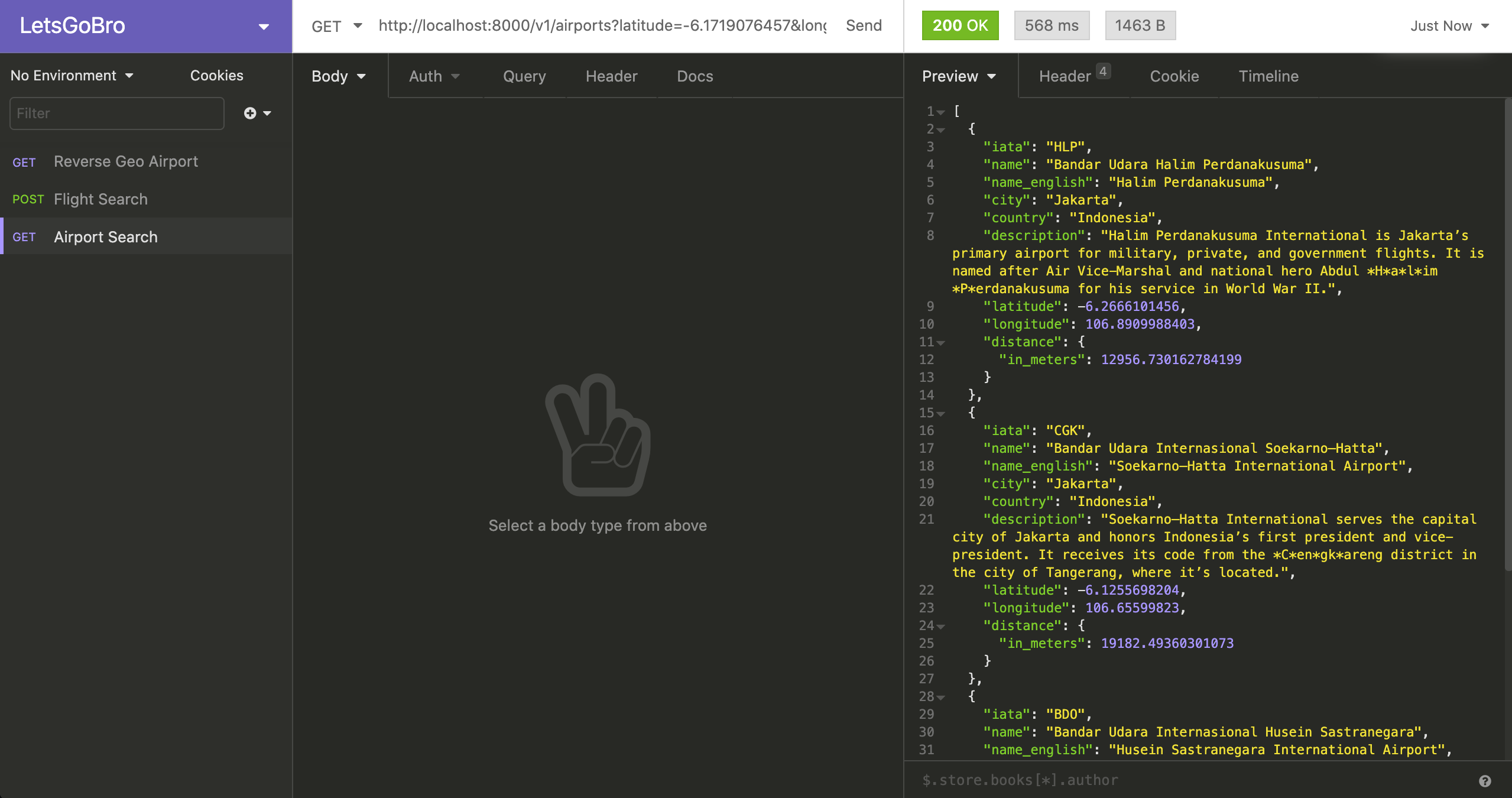Open the Cookies manager
Screen dimensions: 1512x798
coord(216,76)
